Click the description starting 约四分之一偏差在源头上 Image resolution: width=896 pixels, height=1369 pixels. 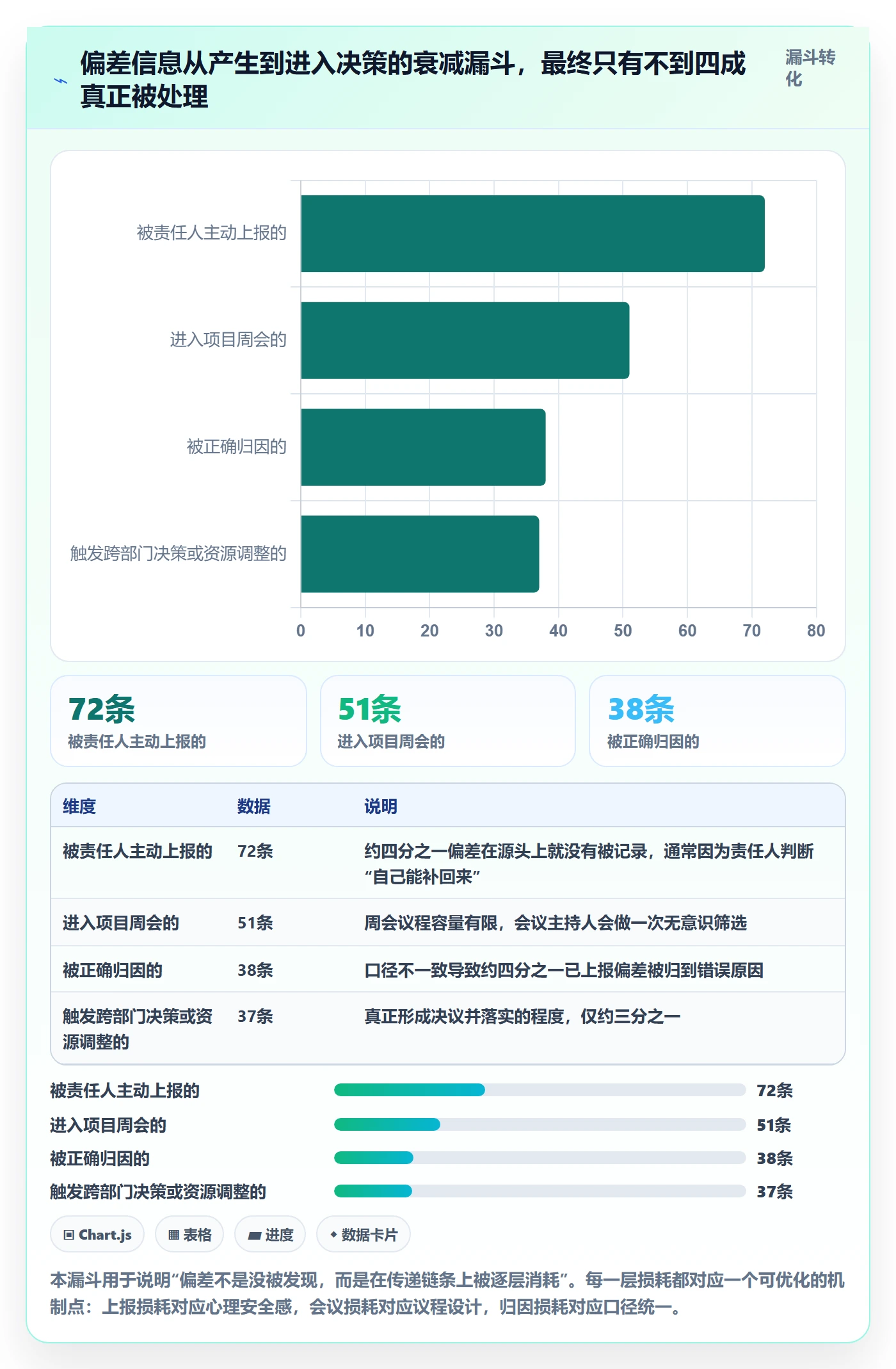click(589, 864)
